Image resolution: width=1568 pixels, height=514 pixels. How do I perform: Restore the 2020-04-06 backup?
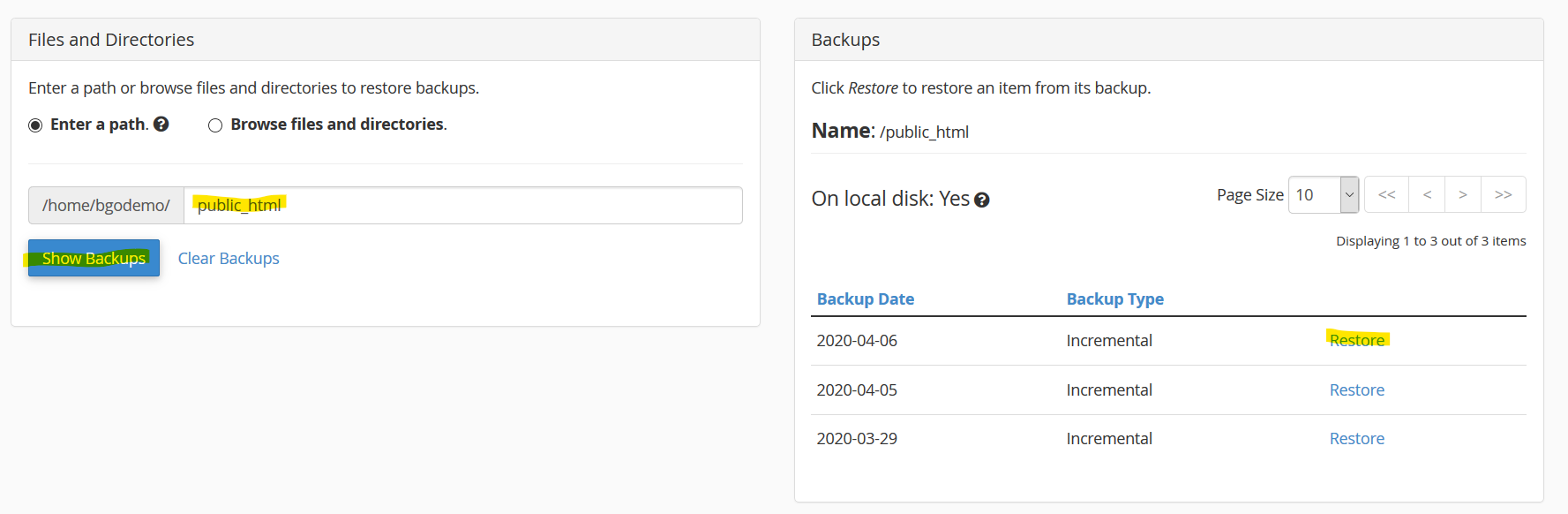point(1357,340)
